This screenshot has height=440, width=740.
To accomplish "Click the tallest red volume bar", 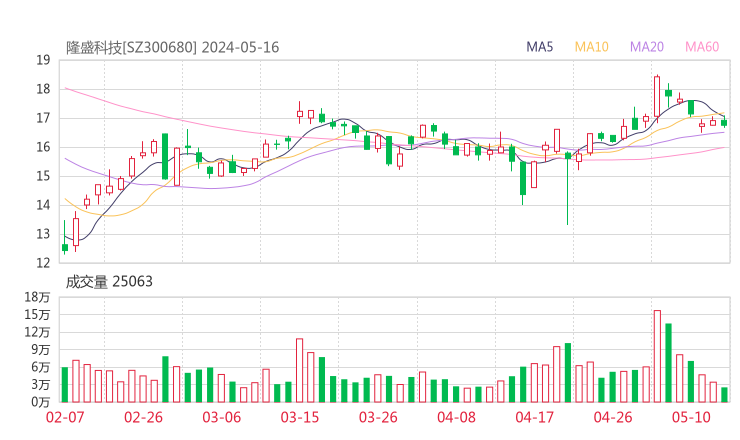I will [x=657, y=356].
